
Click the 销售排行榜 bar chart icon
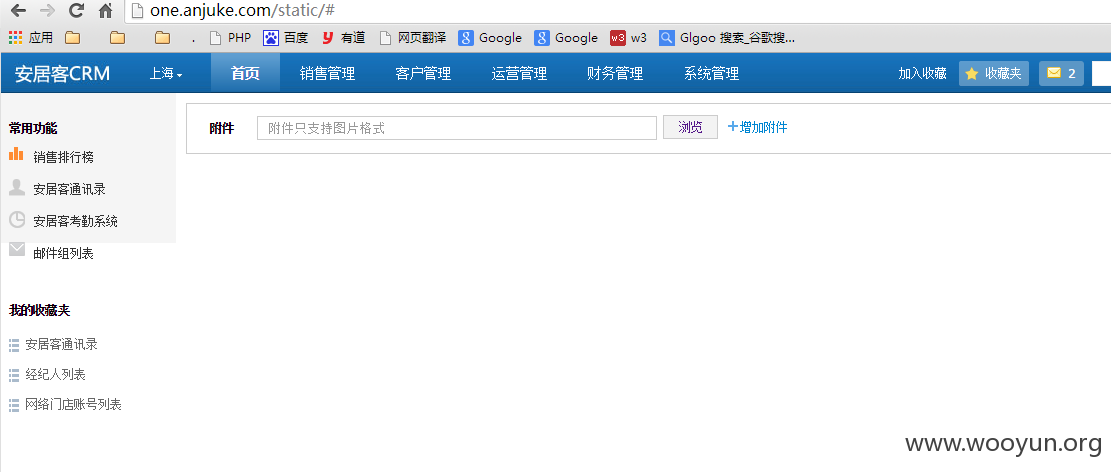click(x=16, y=154)
